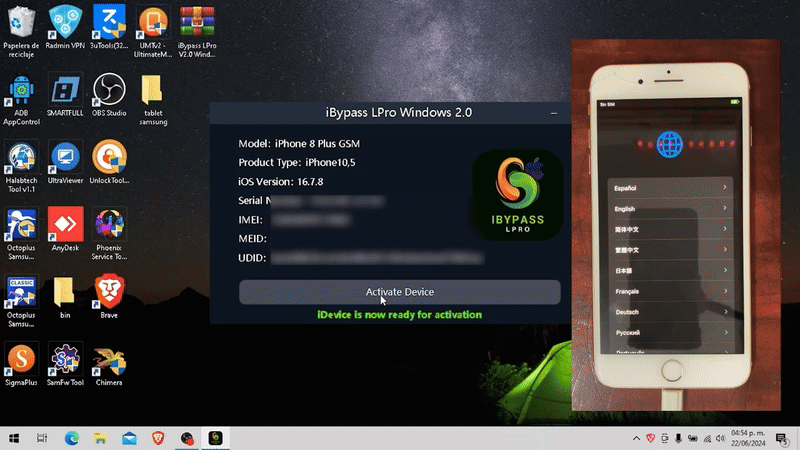Select Español on the iPhone screen

[670, 188]
